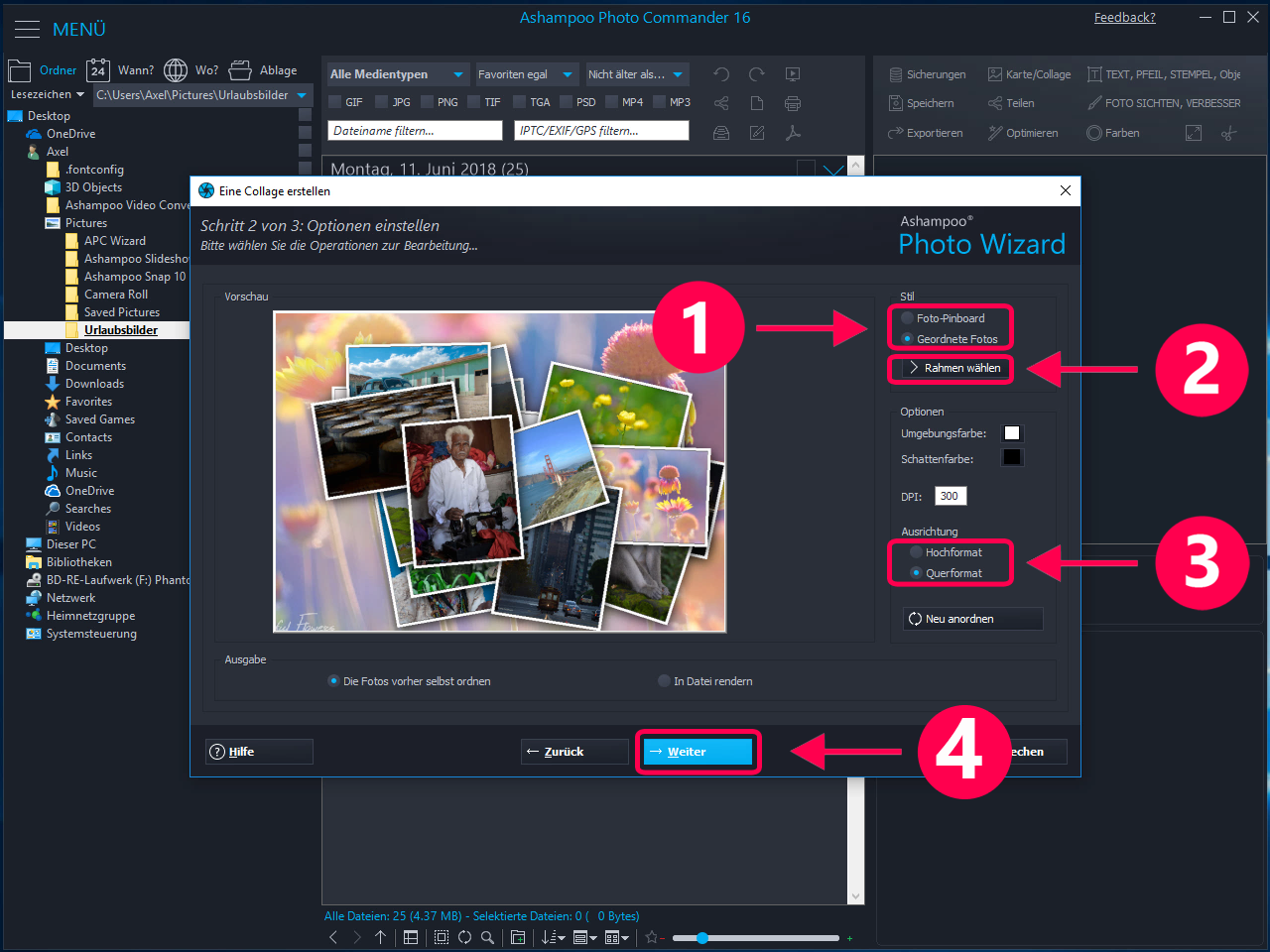Click the print icon in toolbar

pos(793,103)
